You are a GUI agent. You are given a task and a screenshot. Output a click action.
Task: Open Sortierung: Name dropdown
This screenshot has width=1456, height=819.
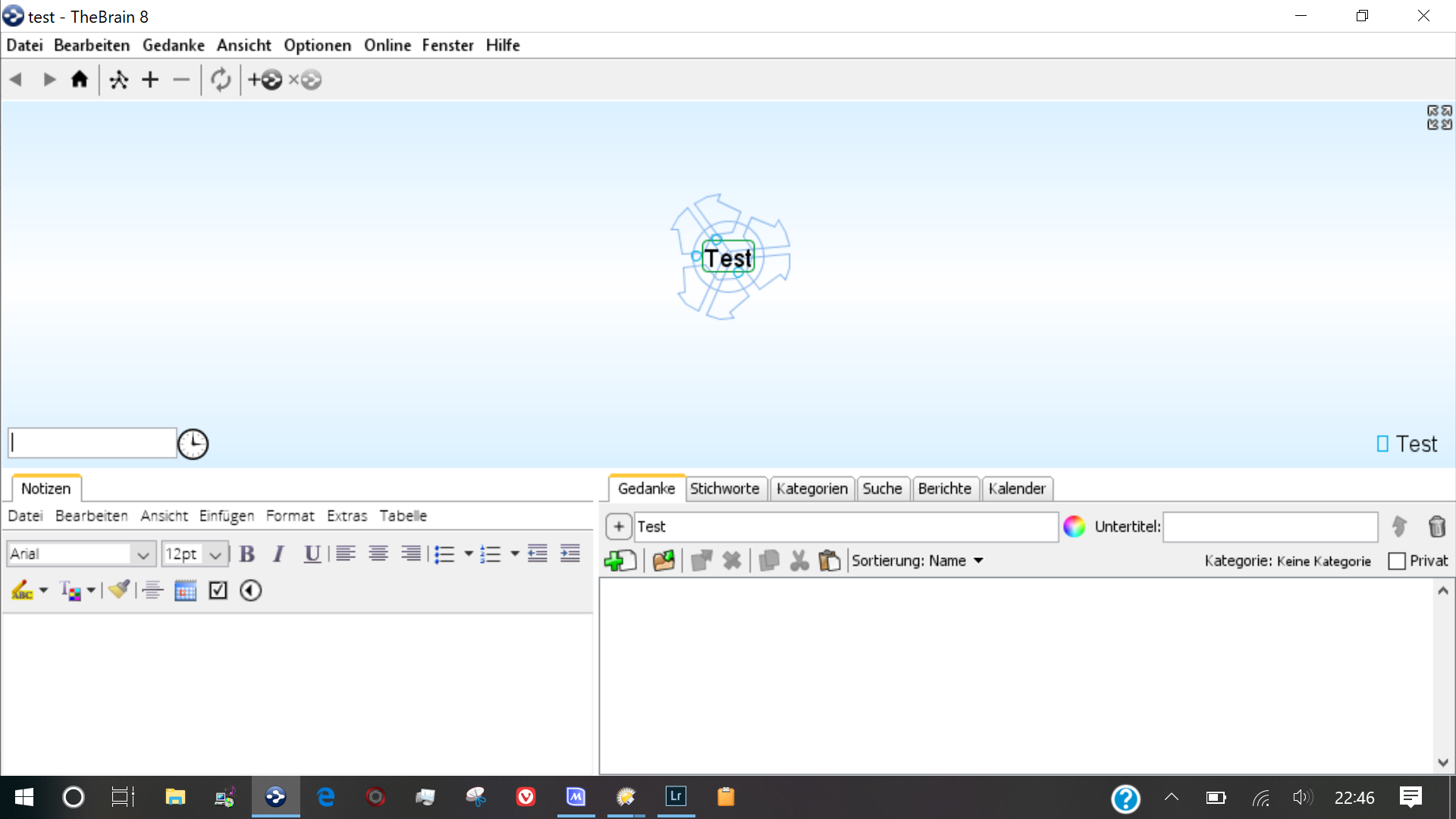coord(918,561)
